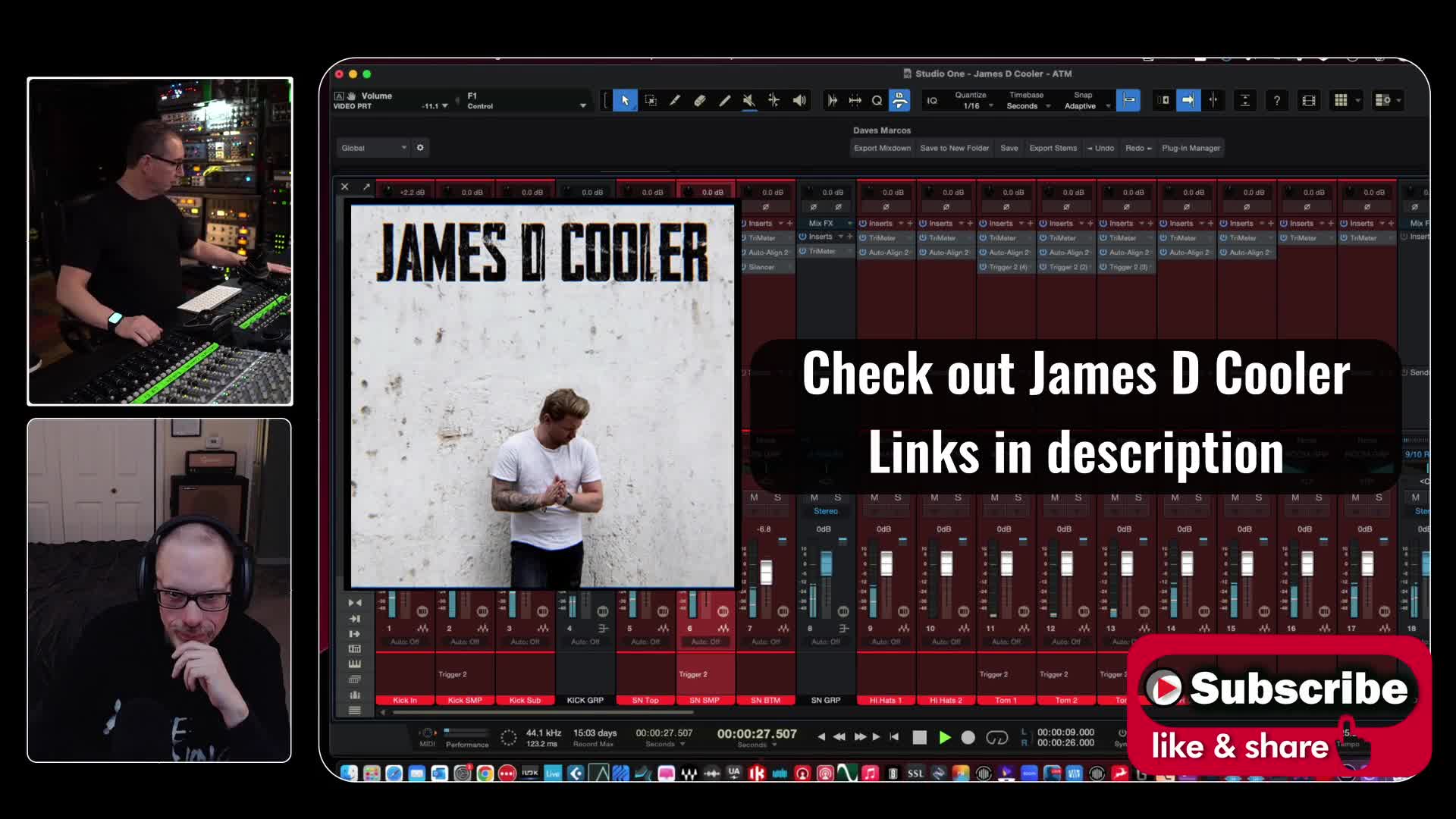Toggle phase invert on channel 9
This screenshot has width=1456, height=819.
[886, 207]
